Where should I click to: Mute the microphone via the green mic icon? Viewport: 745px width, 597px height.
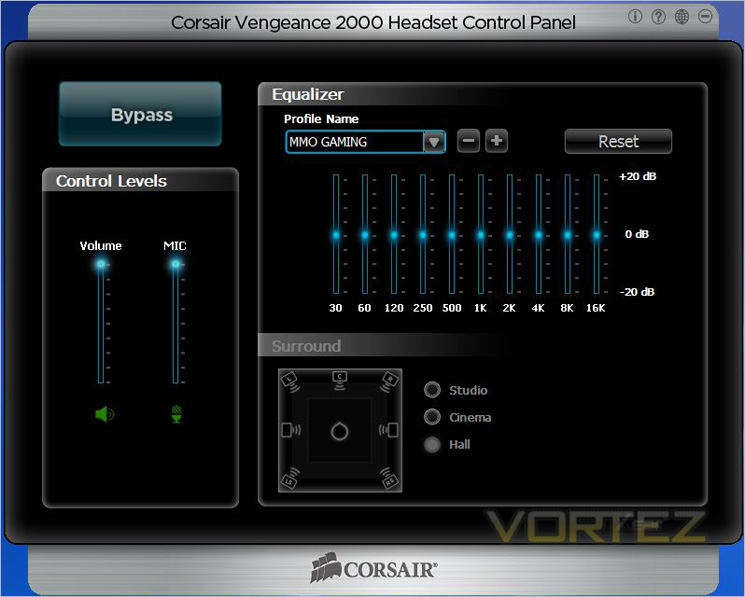pyautogui.click(x=176, y=414)
